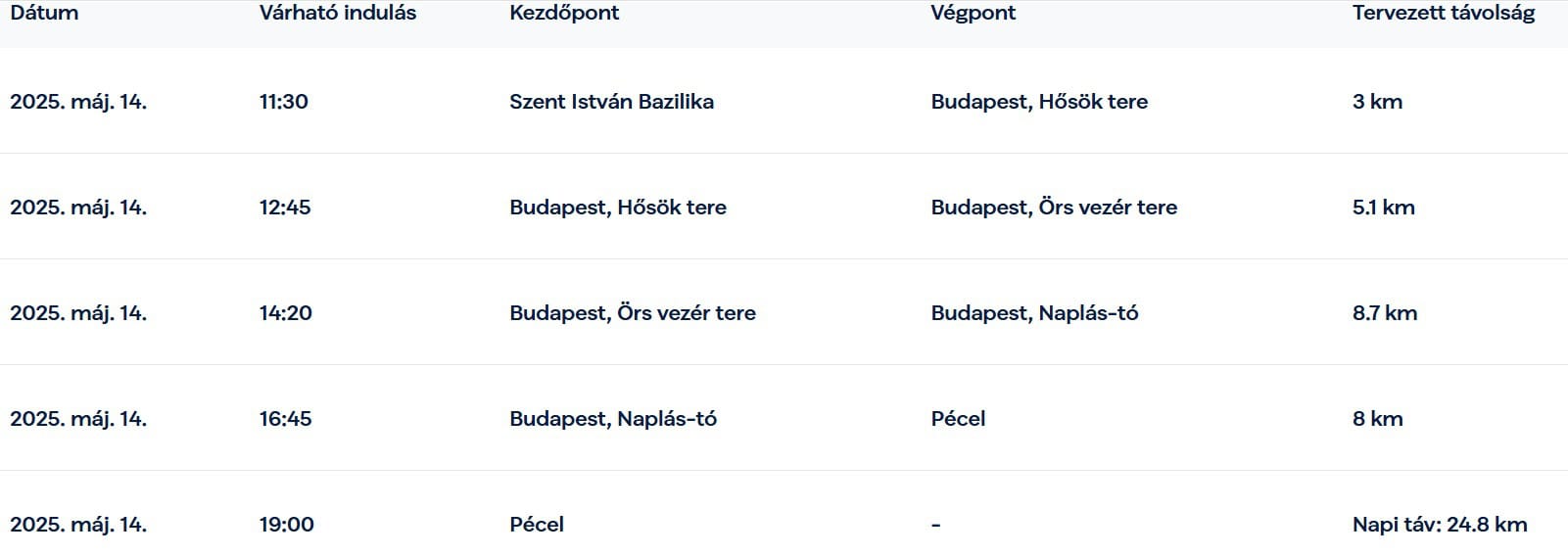
Task: Select the 16:45 departure time
Action: click(x=286, y=419)
